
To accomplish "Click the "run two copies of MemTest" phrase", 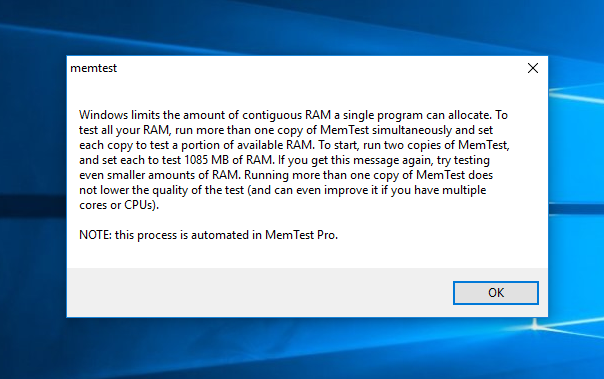I will [435, 145].
